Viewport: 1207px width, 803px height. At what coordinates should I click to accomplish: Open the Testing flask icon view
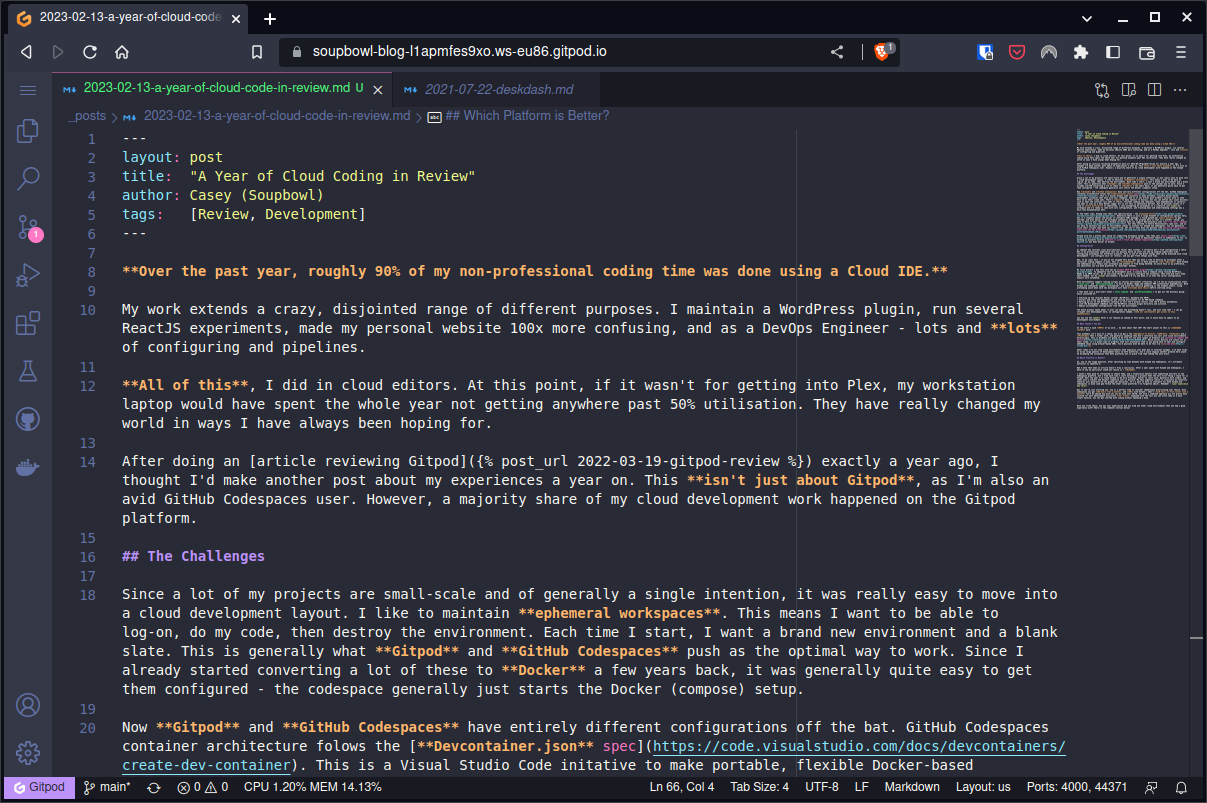[28, 372]
